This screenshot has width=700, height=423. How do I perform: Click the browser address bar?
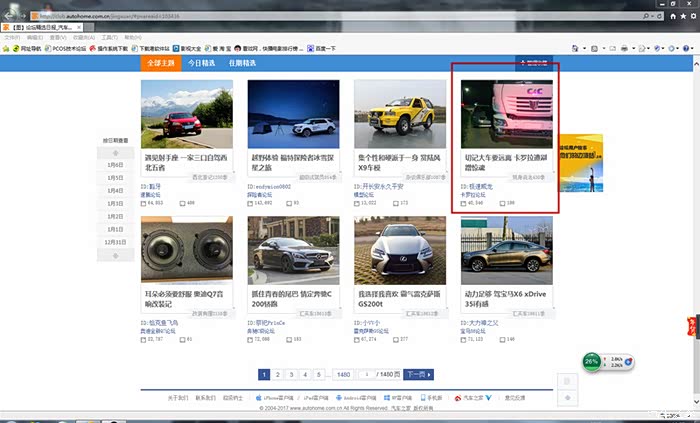tap(250, 17)
